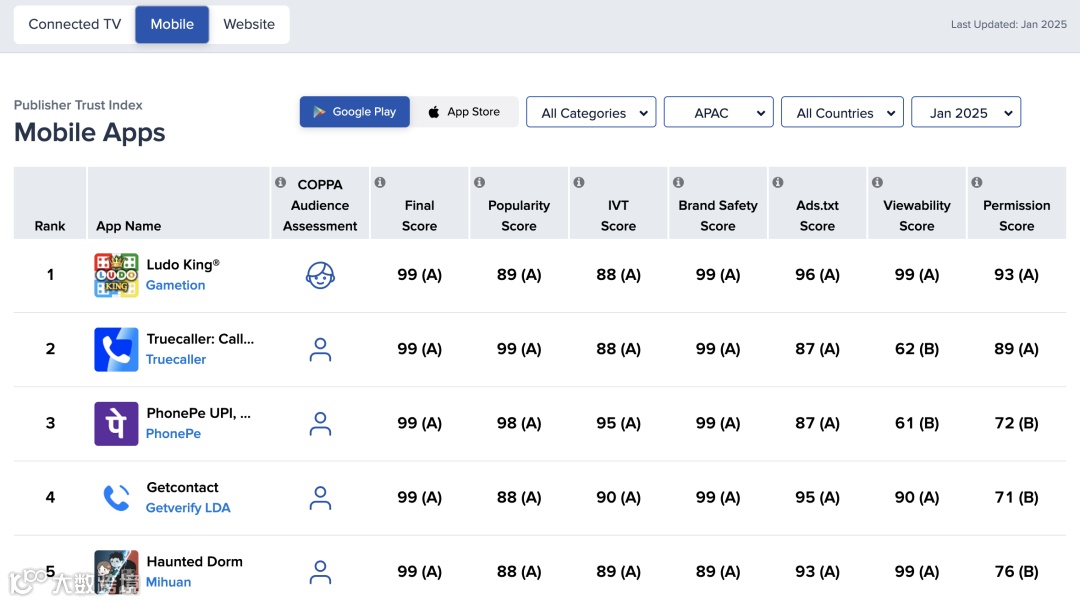Switch to the Connected TV tab
1080x603 pixels.
click(x=75, y=24)
